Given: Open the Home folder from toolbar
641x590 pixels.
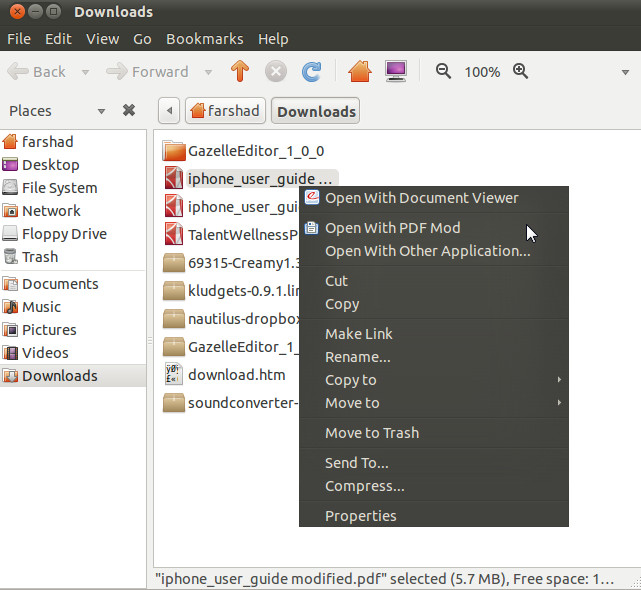Looking at the screenshot, I should coord(360,71).
